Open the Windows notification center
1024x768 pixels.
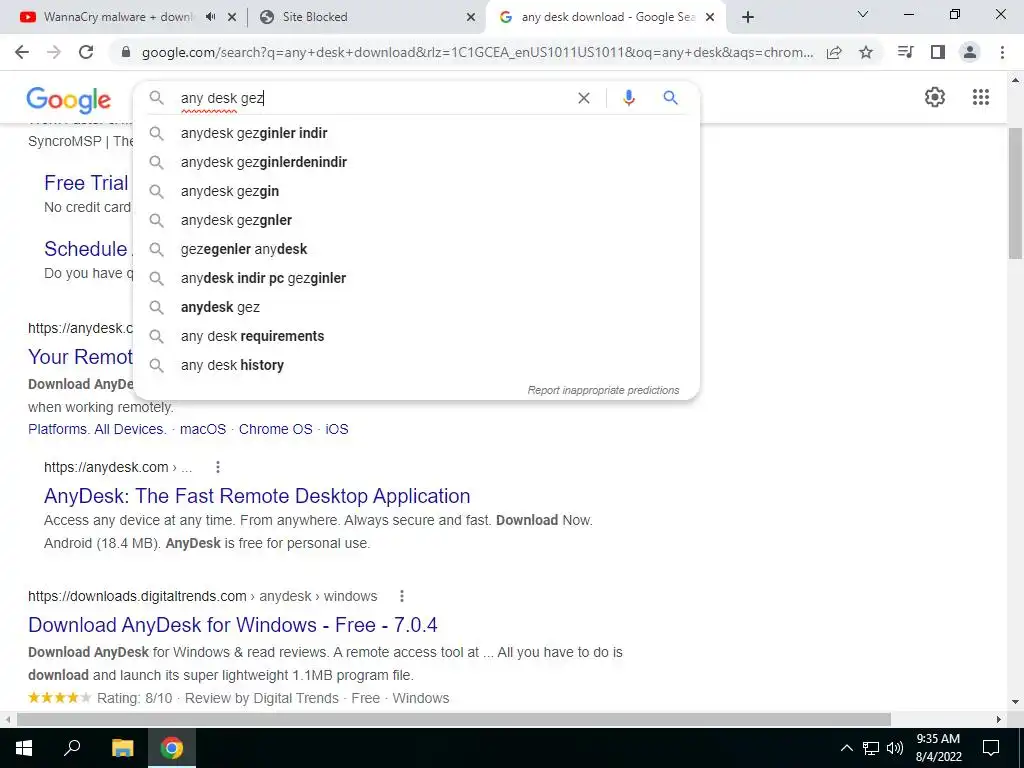(991, 748)
